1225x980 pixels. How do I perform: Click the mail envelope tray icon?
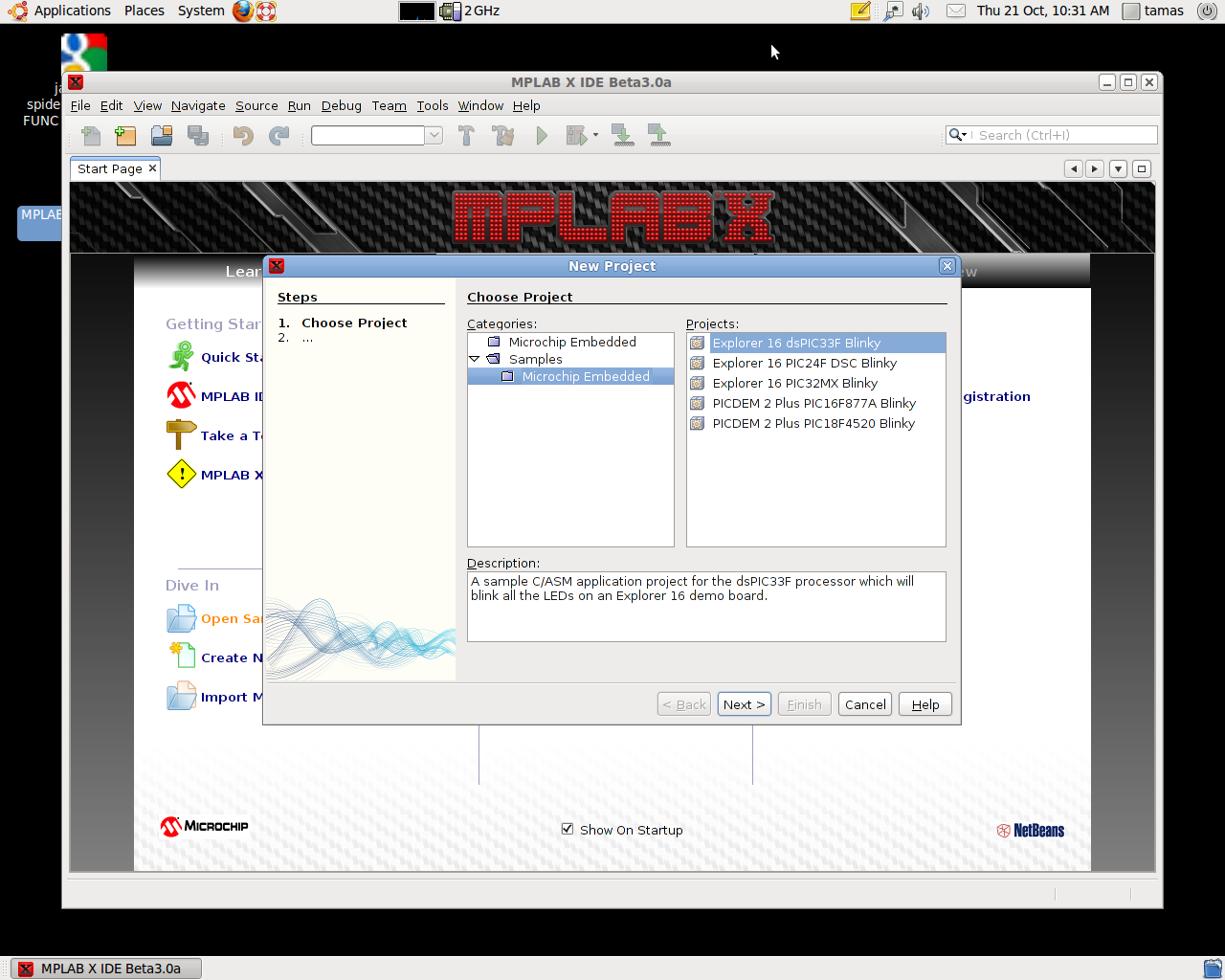(956, 11)
